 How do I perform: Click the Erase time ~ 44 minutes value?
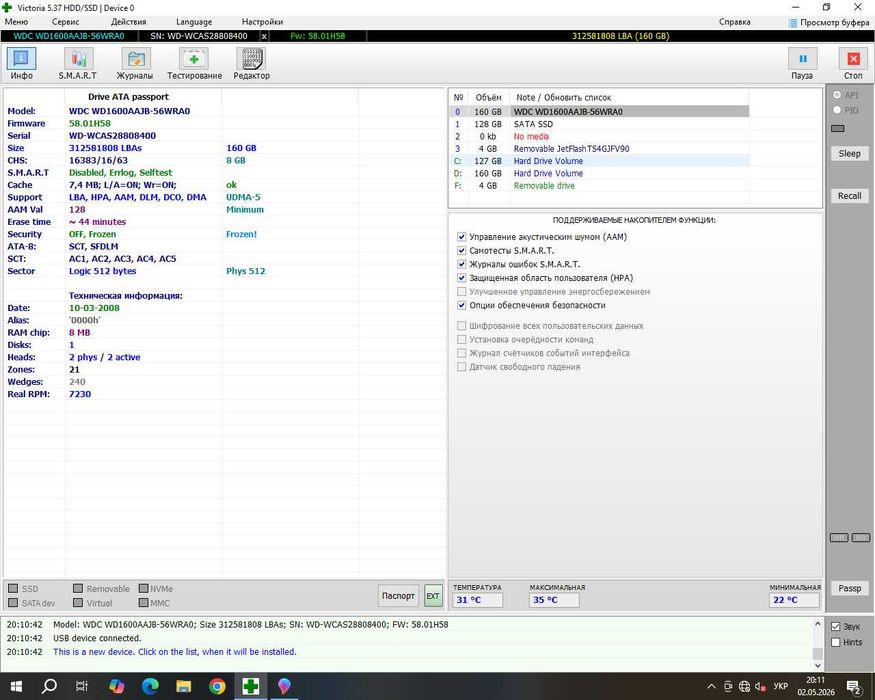click(97, 222)
